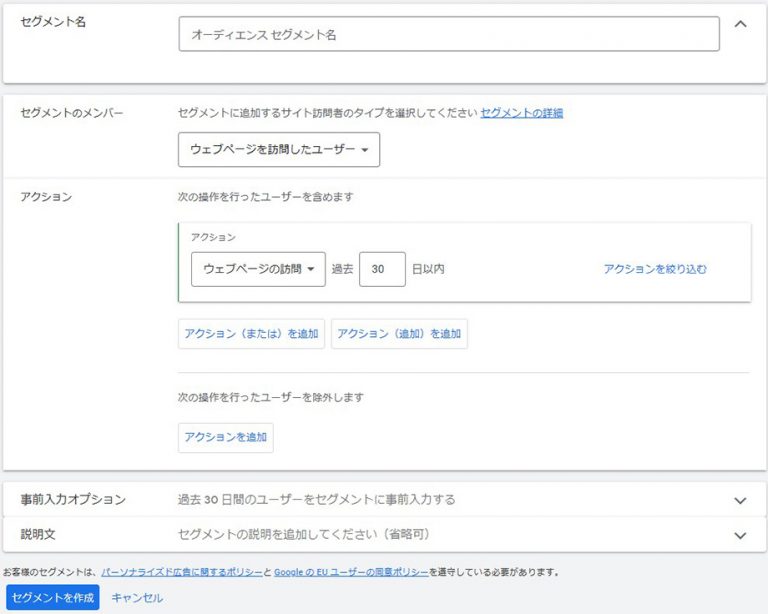768x614 pixels.
Task: Click the 事前入力オプション label
Action: point(73,499)
